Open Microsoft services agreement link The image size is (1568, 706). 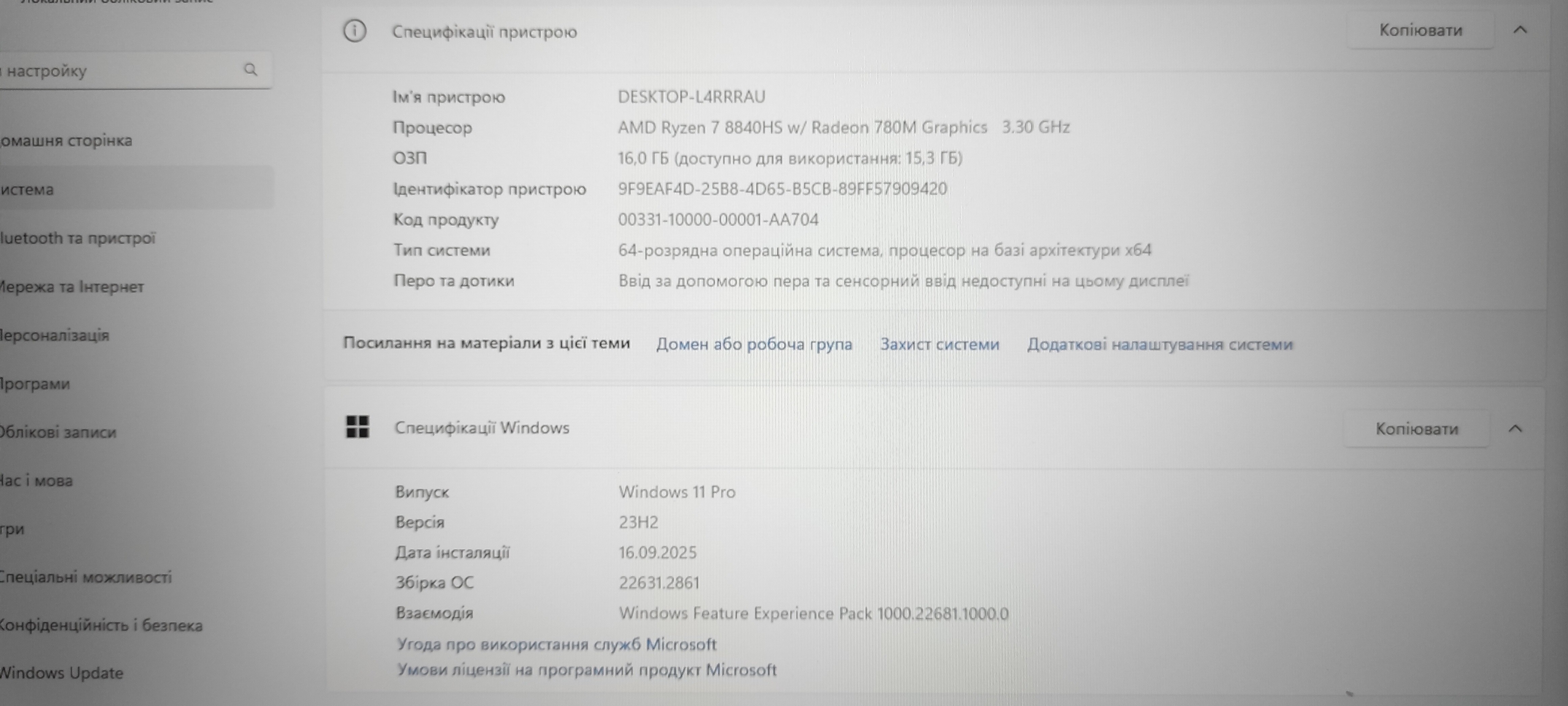(556, 644)
